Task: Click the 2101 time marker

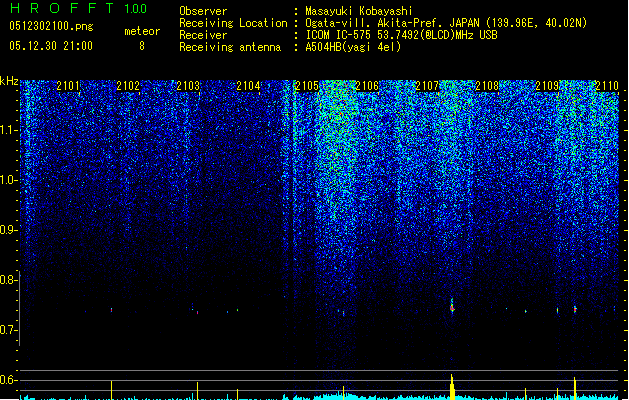Action: pyautogui.click(x=68, y=86)
